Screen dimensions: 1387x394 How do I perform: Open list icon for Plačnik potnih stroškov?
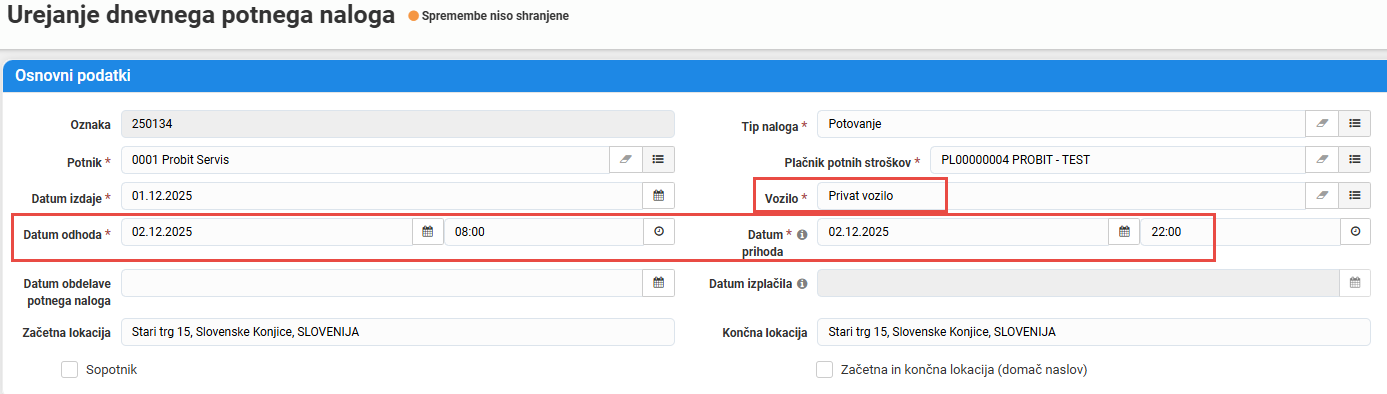coord(1354,159)
